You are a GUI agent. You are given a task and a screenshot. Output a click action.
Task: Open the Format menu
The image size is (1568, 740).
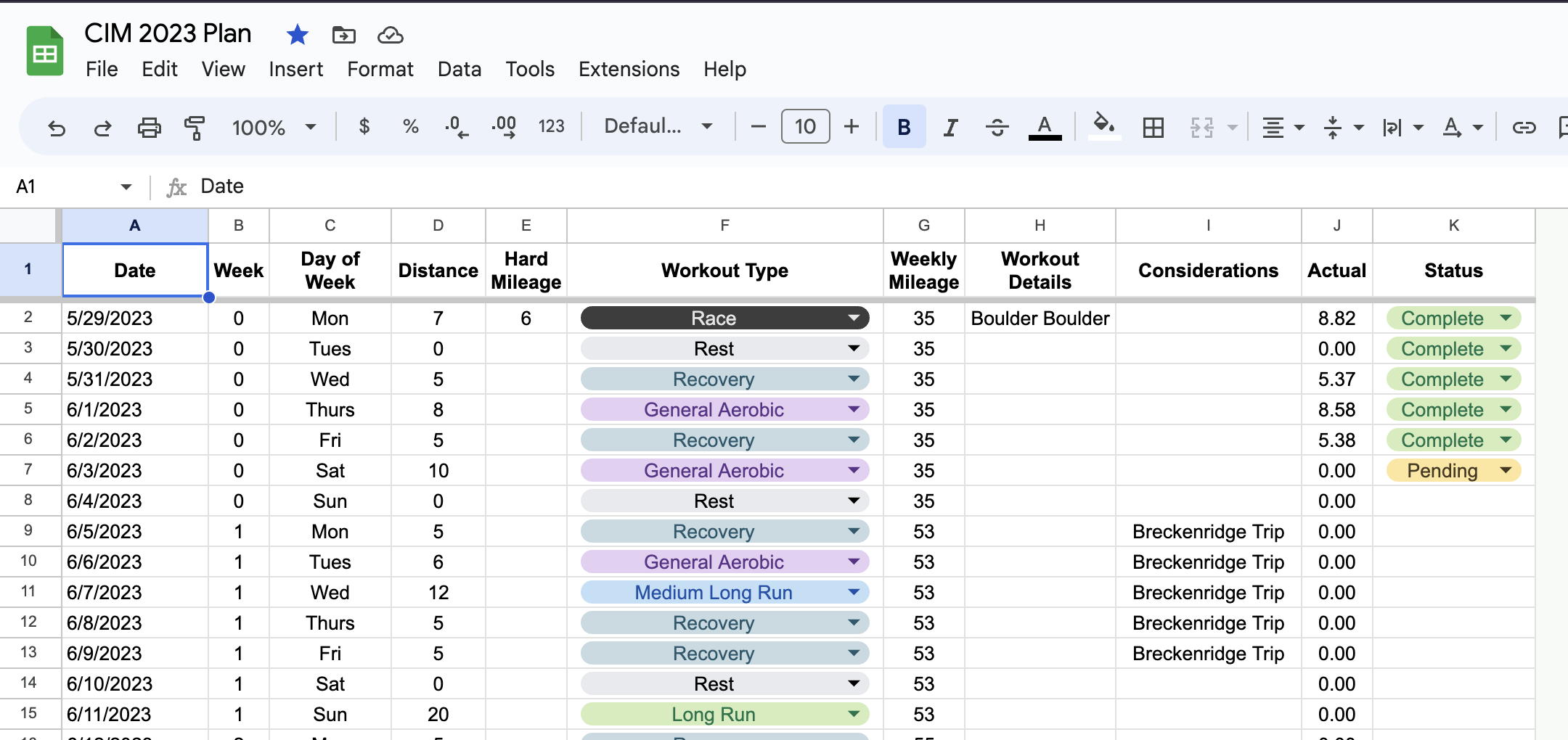click(x=379, y=69)
